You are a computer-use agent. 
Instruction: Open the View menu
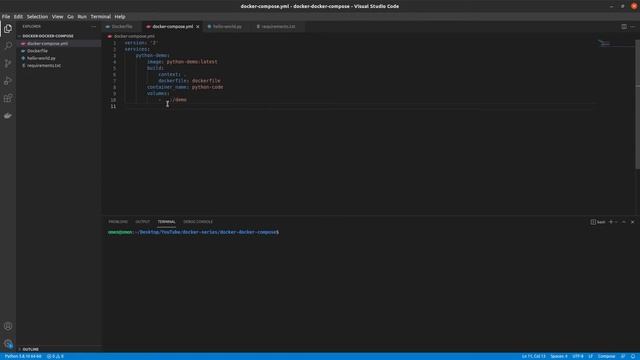click(58, 17)
